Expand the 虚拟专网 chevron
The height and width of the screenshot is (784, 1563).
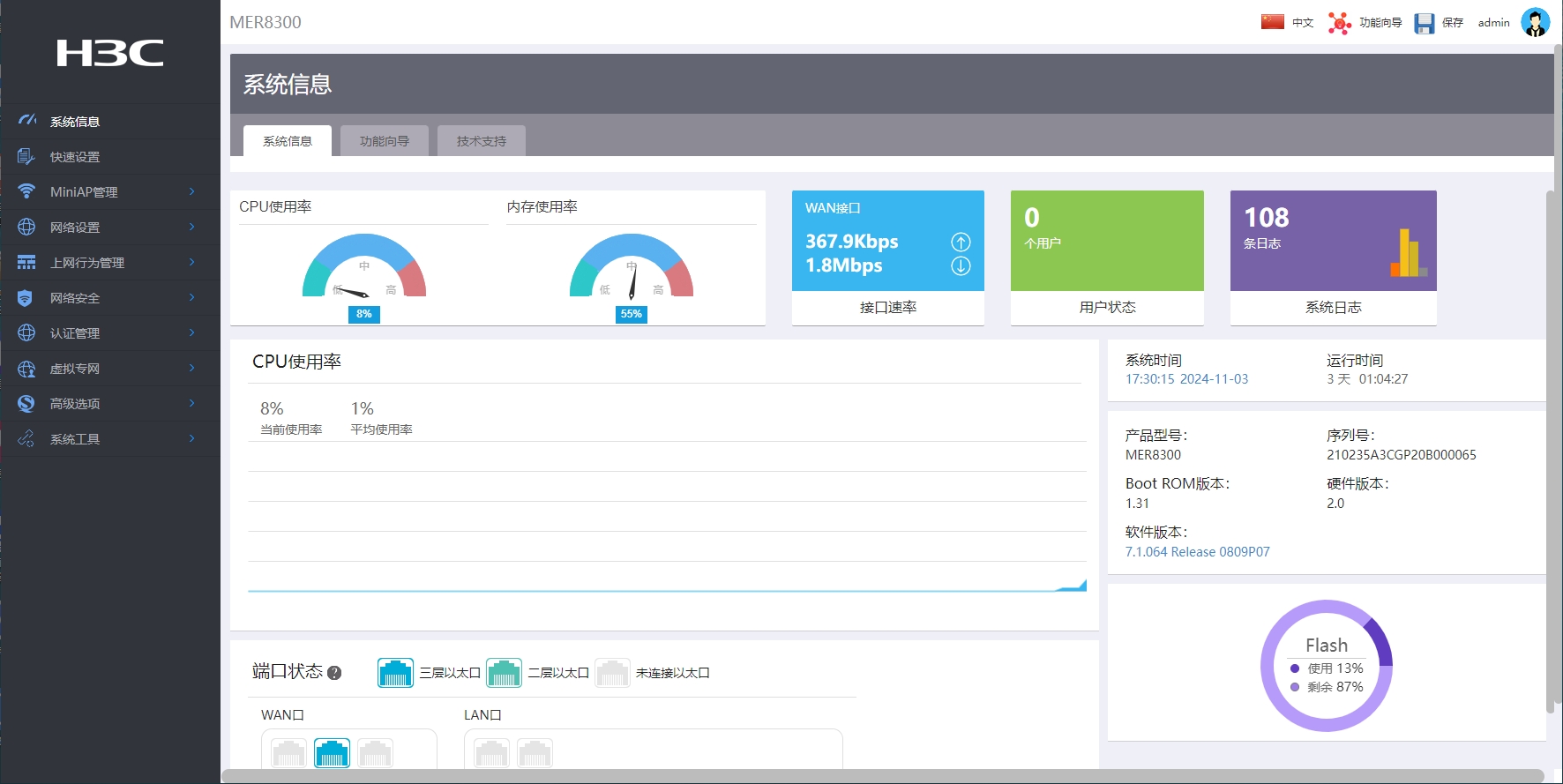point(191,368)
